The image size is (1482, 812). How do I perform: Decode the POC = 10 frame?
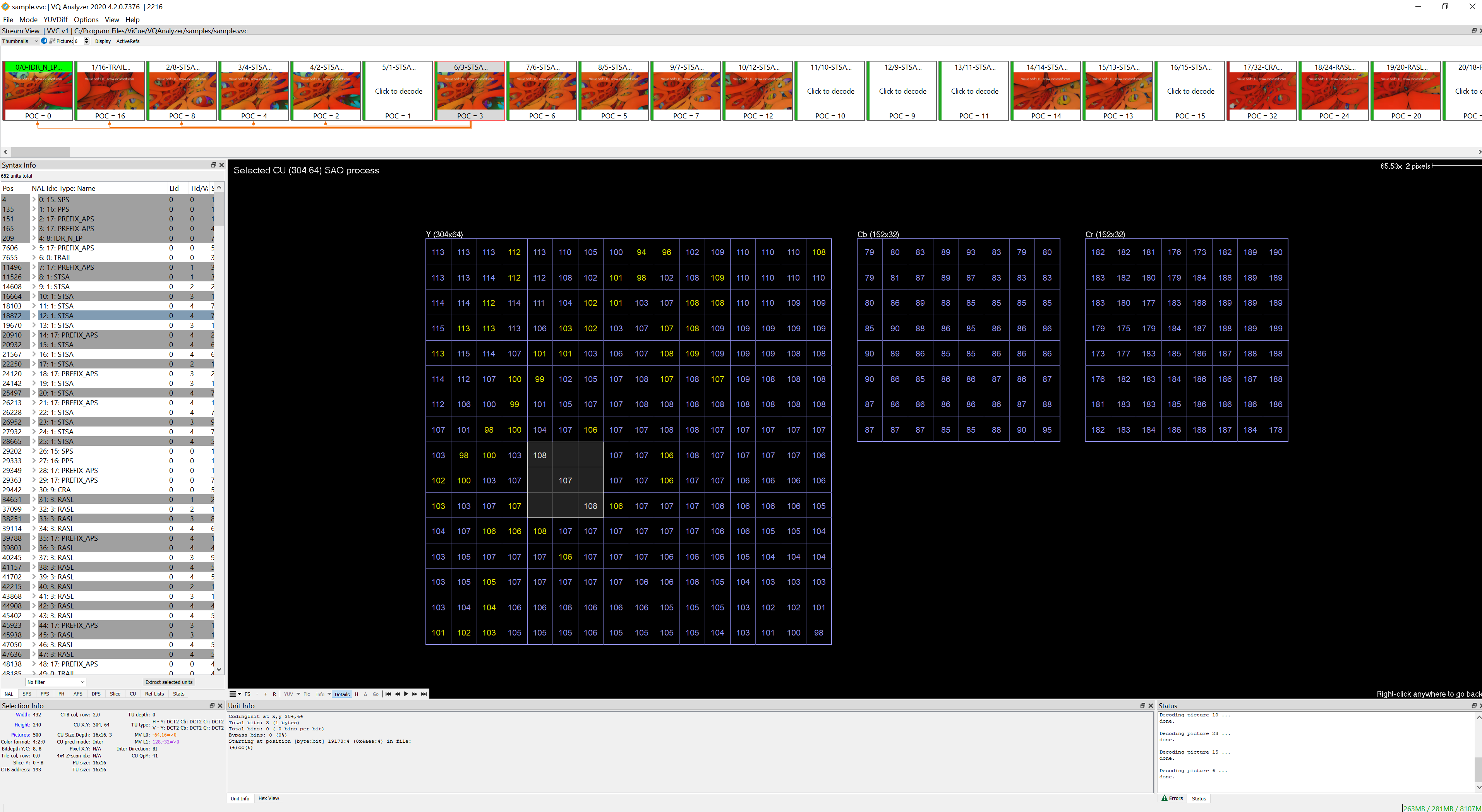[830, 91]
